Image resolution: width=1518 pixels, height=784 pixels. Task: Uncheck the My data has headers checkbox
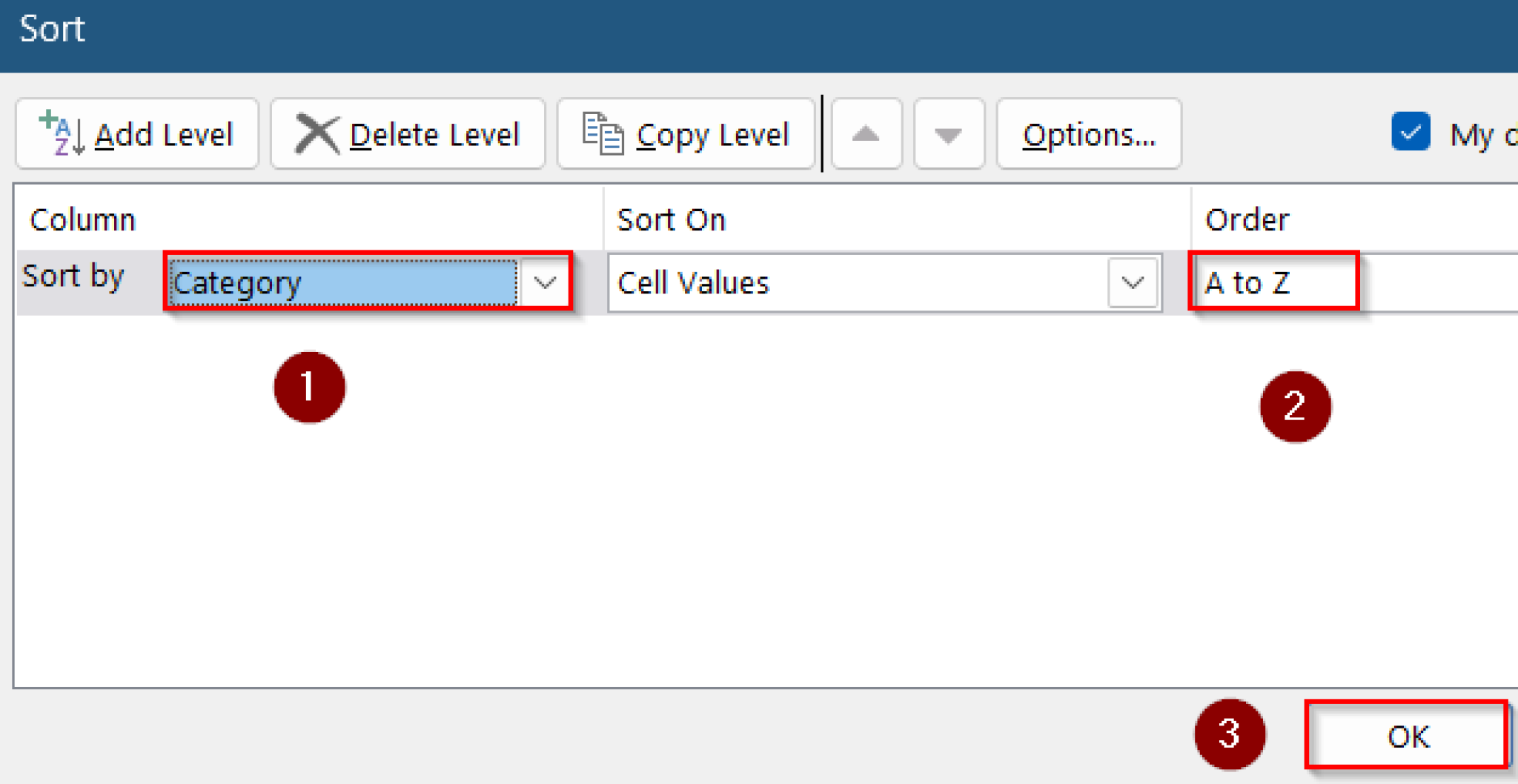1411,131
